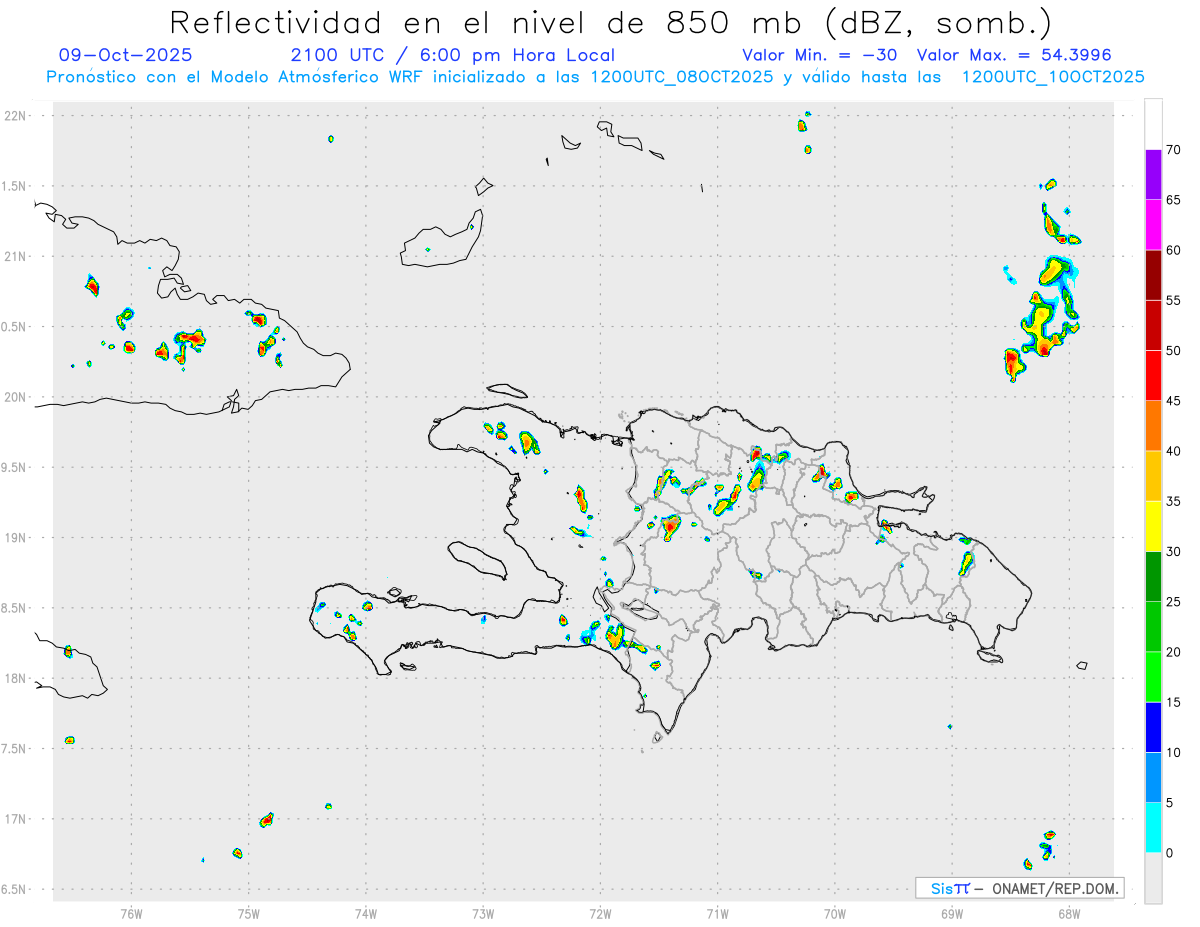The width and height of the screenshot is (1200, 927).
Task: Click the 'Valor Min. = -30' text
Action: tap(822, 55)
